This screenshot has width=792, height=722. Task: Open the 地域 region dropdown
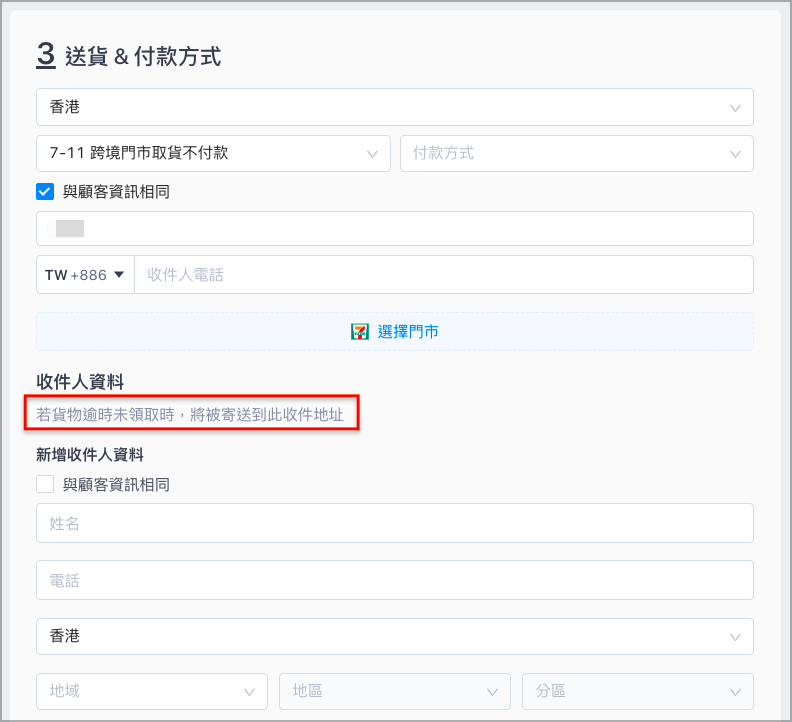152,691
